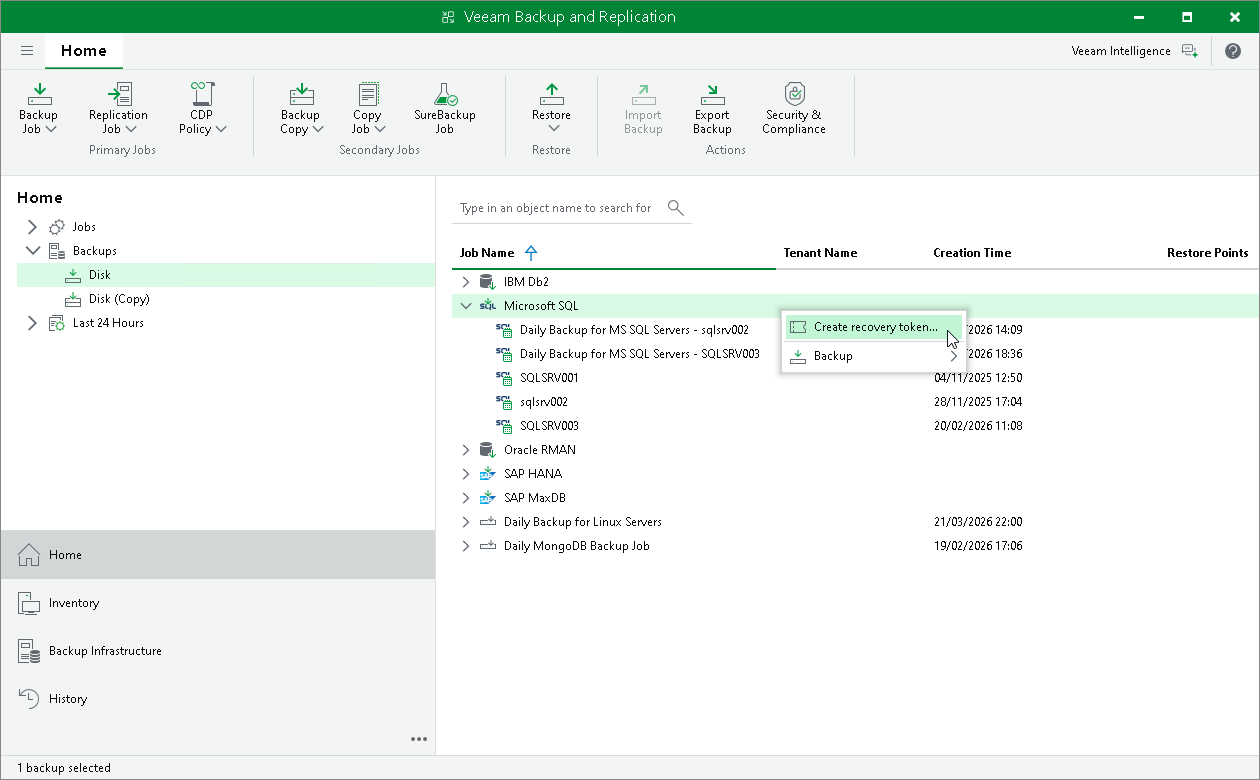Open the CDP Policy ribbon button

(x=202, y=109)
